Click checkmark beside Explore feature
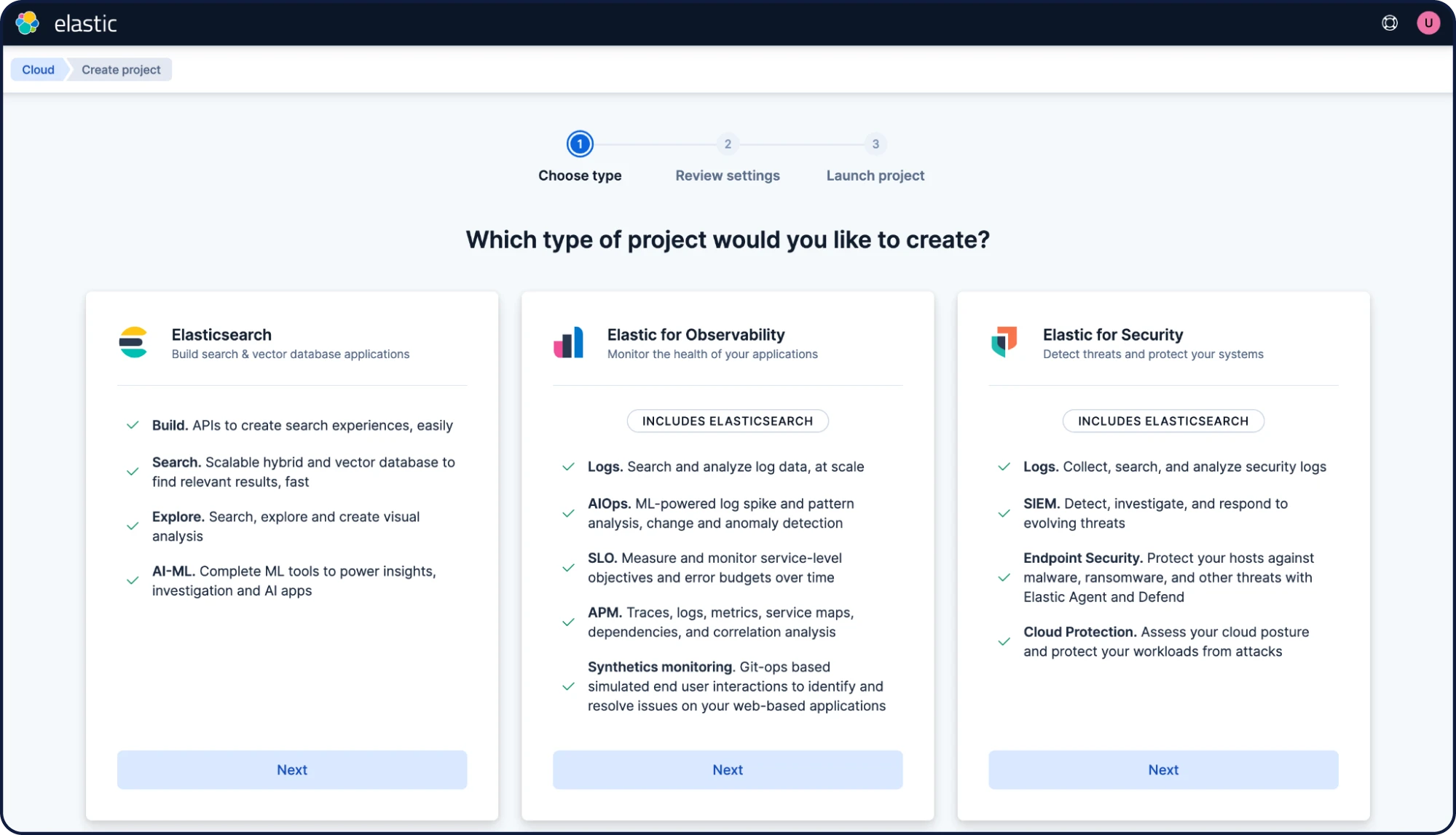The height and width of the screenshot is (835, 1456). point(133,526)
